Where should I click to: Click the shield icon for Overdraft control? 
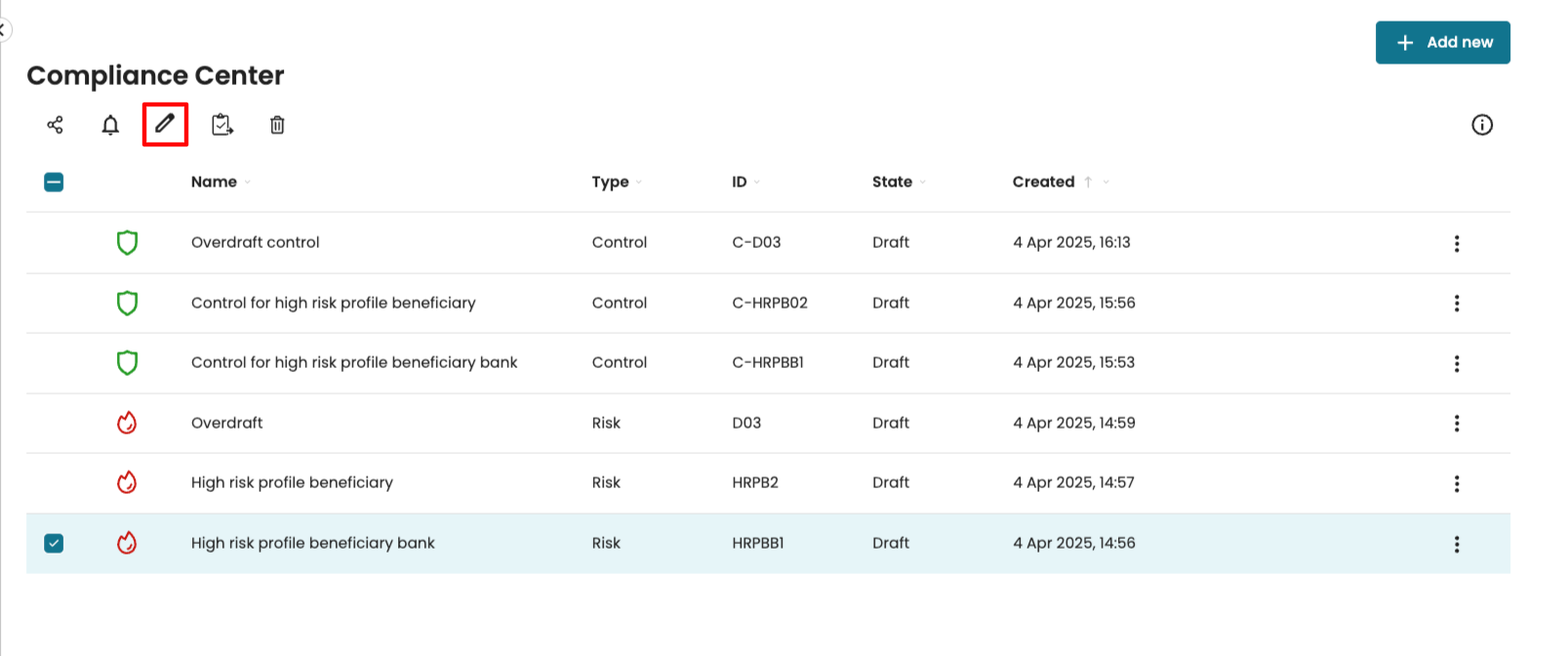pyautogui.click(x=127, y=243)
